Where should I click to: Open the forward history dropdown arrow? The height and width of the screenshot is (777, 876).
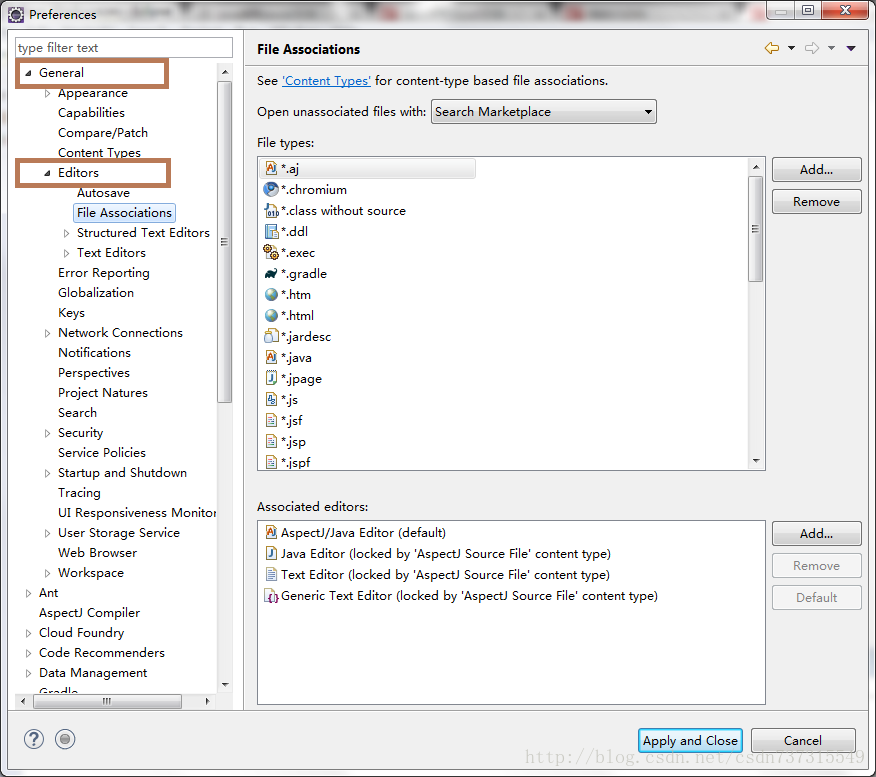[x=831, y=48]
